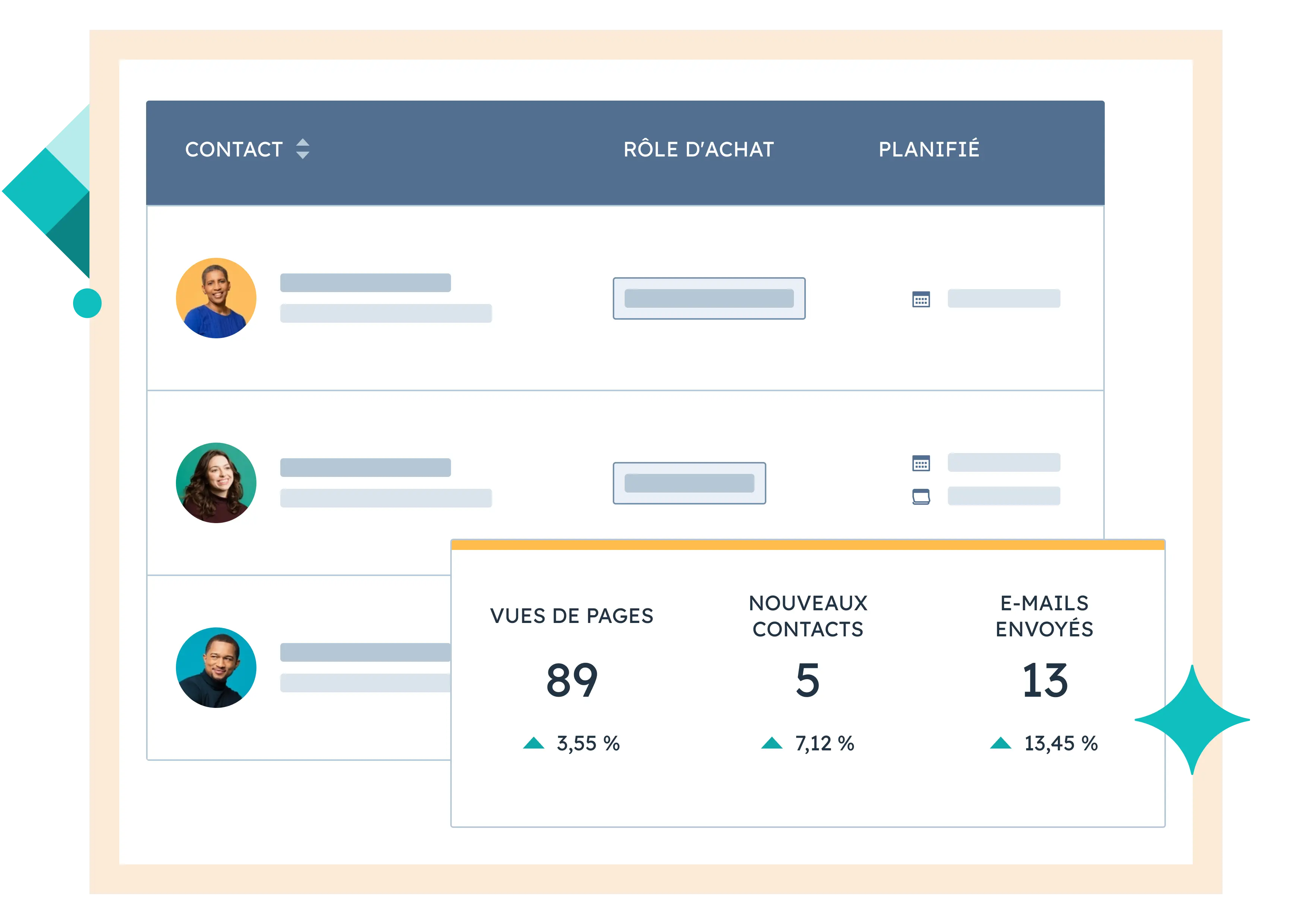Select the PLANIFIÉ column header
Image resolution: width=1312 pixels, height=924 pixels.
point(928,150)
